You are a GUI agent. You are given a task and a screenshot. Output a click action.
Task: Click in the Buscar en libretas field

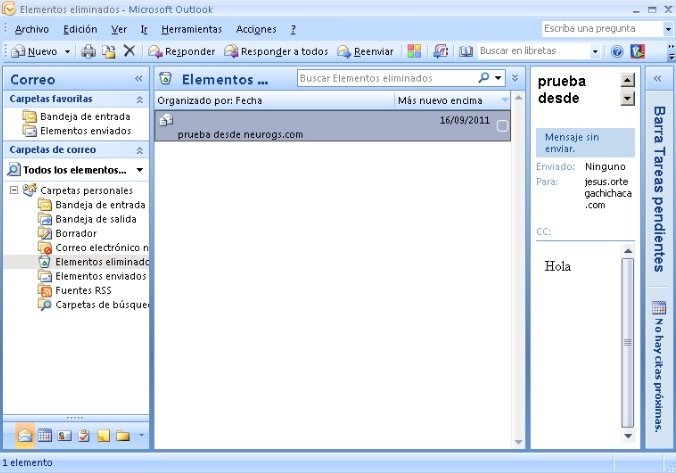[534, 51]
